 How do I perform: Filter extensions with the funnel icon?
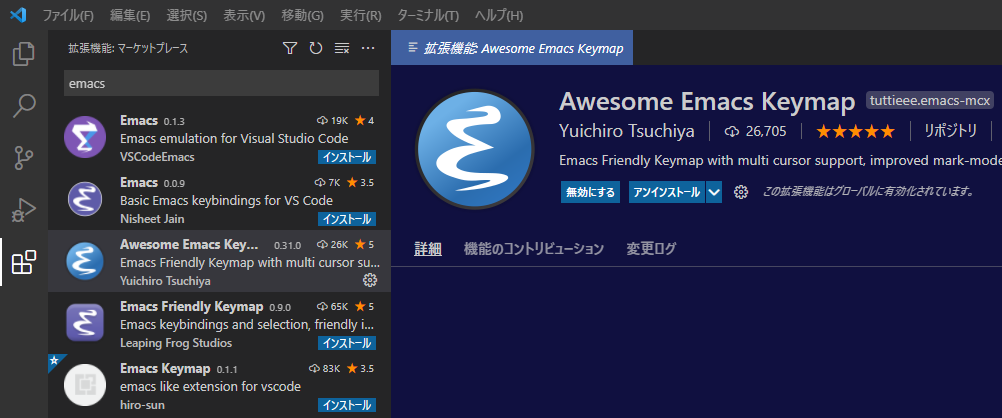coord(290,48)
